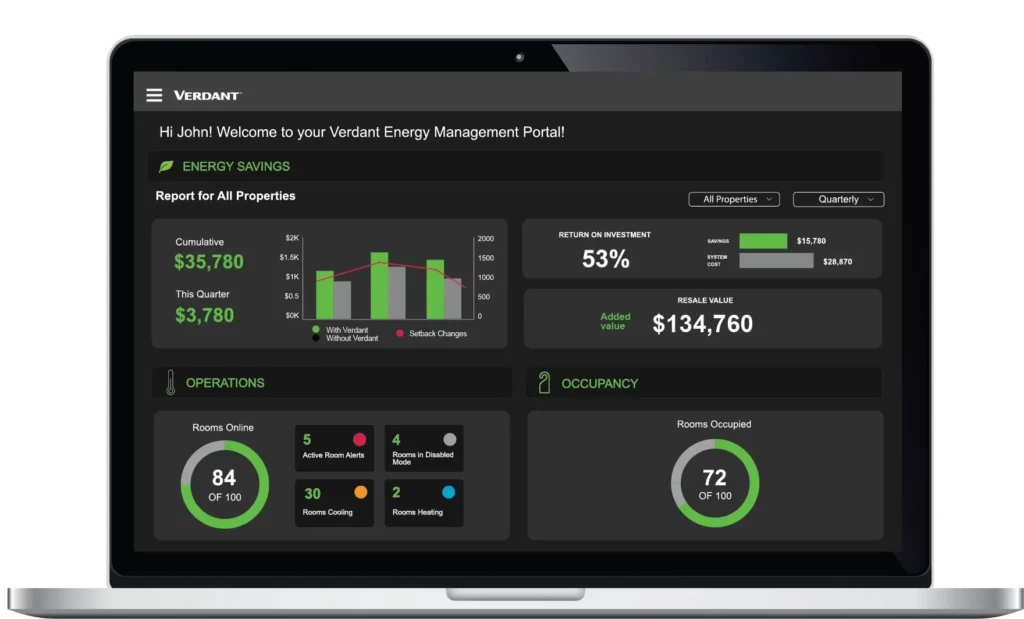Open the Active Room Alerts tile
Image resolution: width=1024 pixels, height=619 pixels.
(x=334, y=448)
